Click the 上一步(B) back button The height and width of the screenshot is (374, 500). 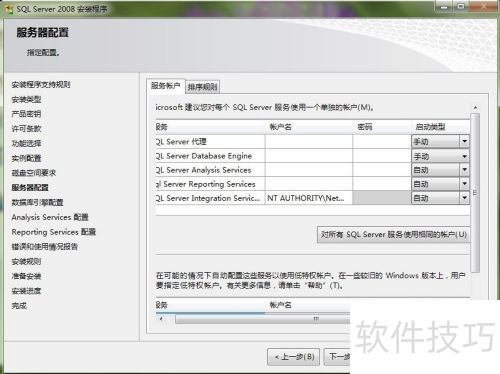(x=294, y=357)
